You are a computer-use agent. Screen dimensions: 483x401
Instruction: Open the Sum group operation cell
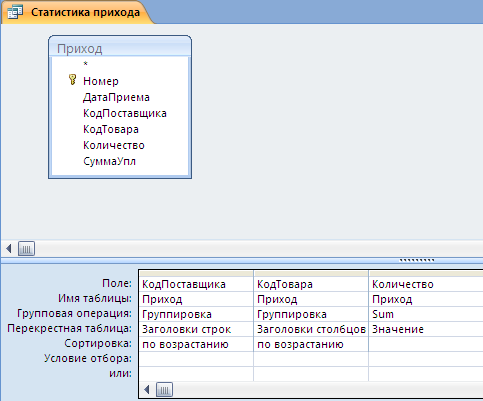[x=426, y=314]
